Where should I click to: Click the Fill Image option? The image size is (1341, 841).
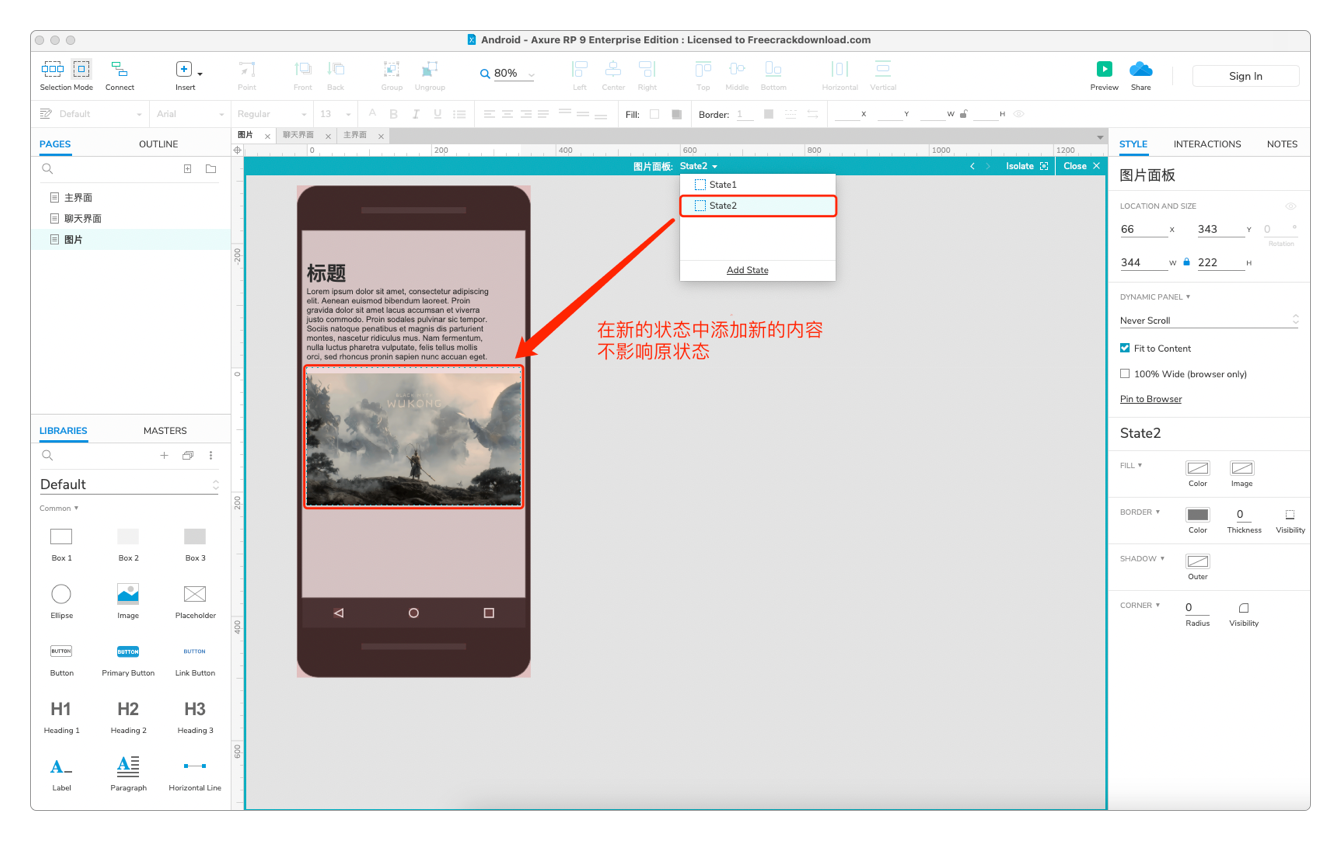coord(1242,468)
